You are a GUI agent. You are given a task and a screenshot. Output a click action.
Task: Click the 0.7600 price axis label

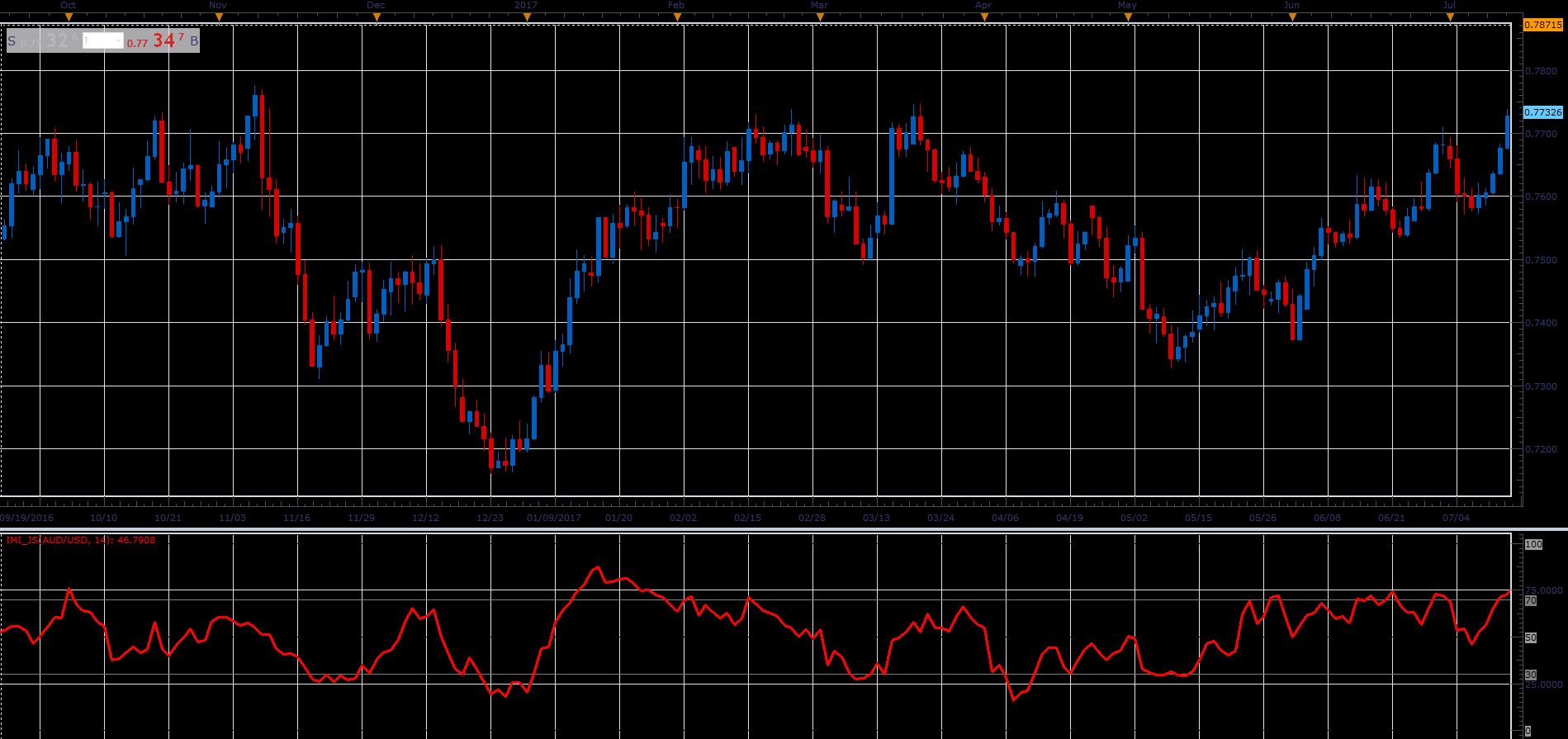[x=1541, y=197]
